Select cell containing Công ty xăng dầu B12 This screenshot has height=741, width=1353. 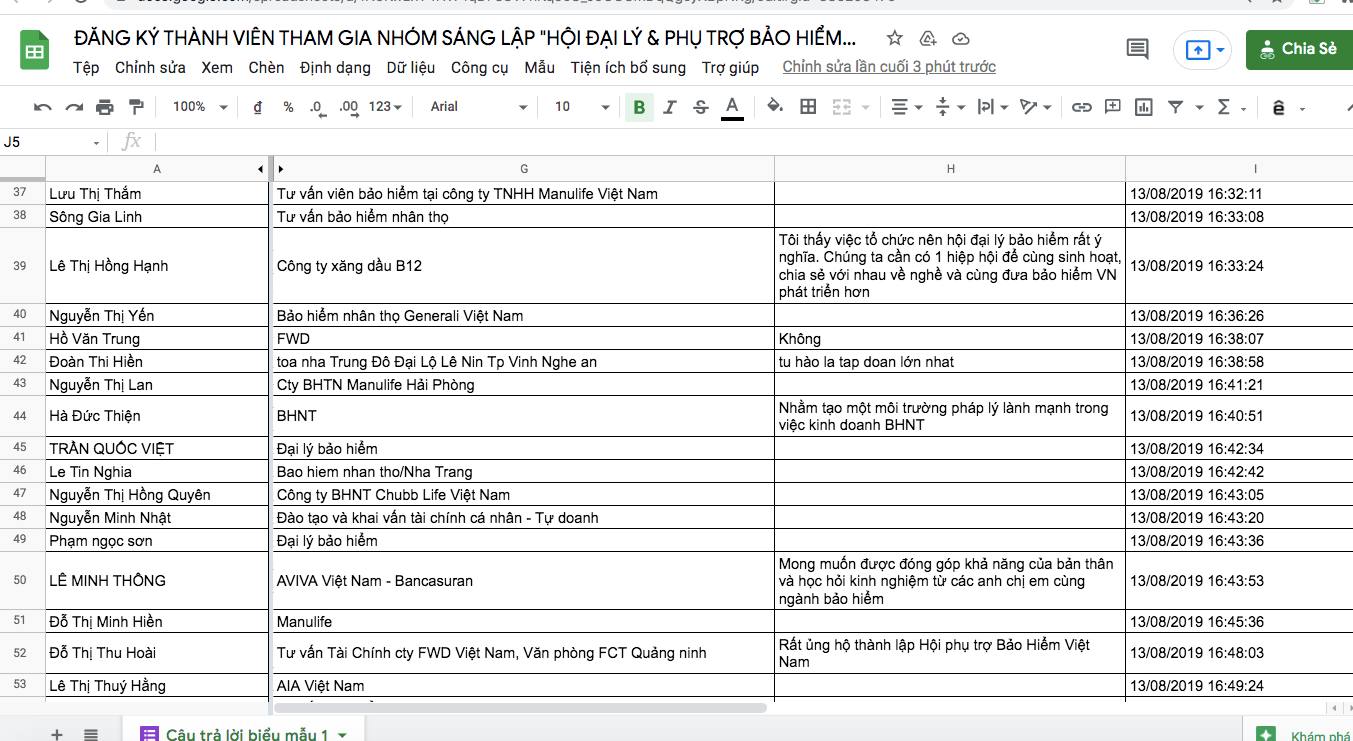[522, 266]
